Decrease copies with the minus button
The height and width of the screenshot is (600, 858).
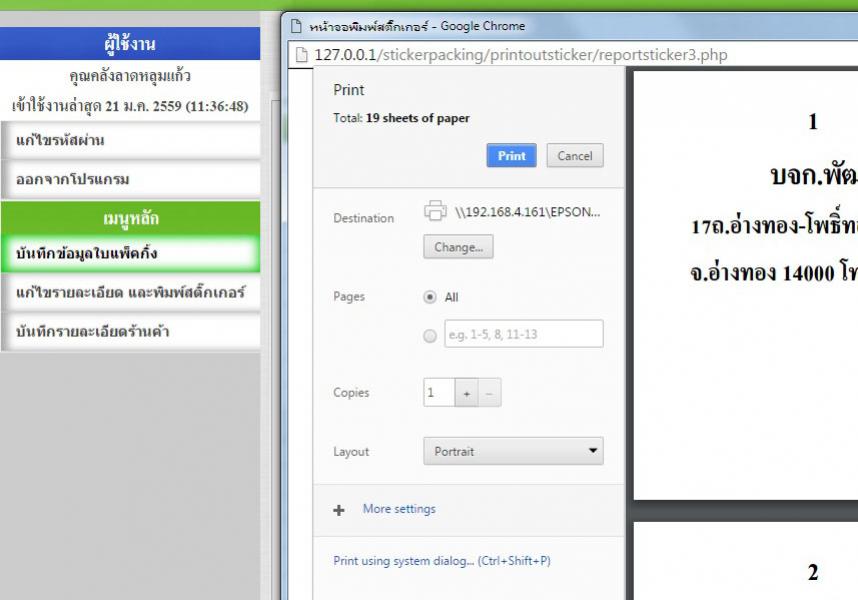click(490, 393)
